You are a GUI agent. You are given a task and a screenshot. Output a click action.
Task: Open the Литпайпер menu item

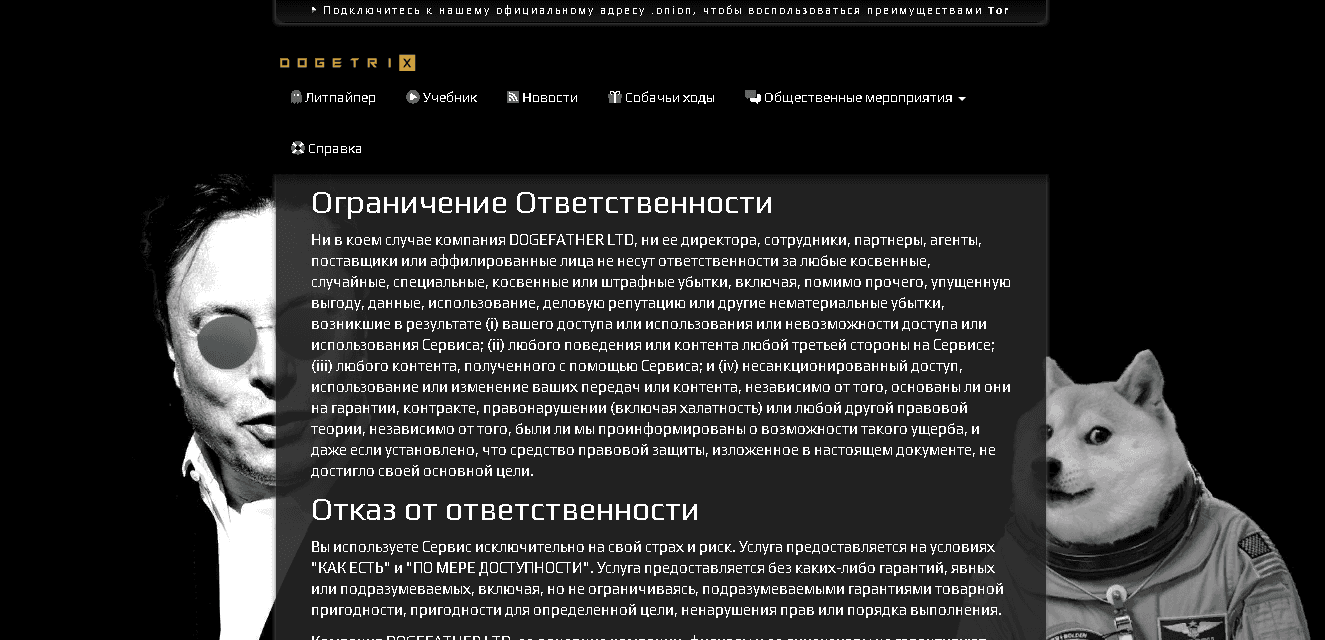pos(340,98)
